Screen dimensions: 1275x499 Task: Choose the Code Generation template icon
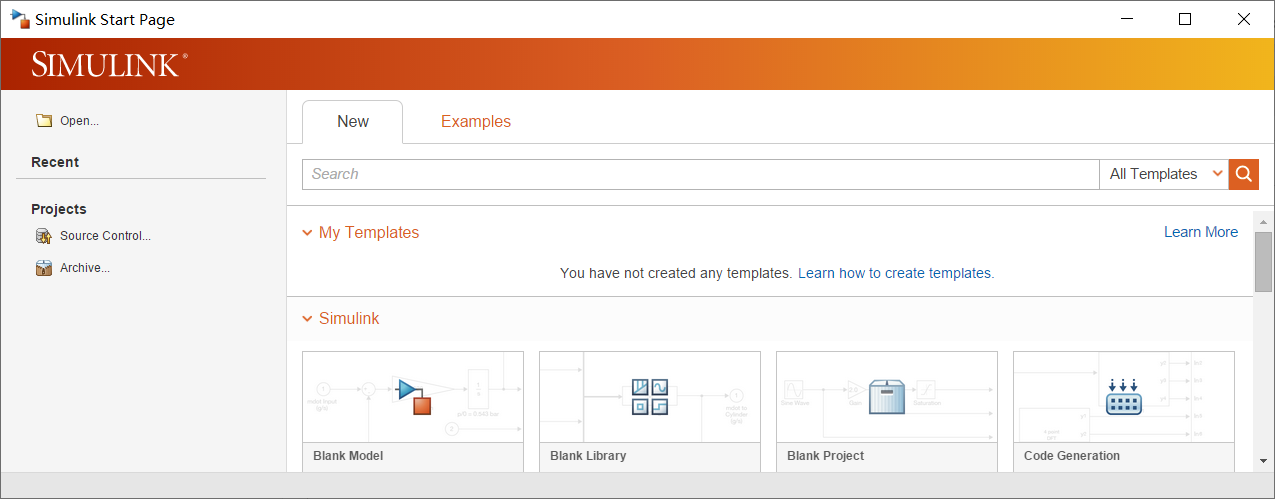1124,396
